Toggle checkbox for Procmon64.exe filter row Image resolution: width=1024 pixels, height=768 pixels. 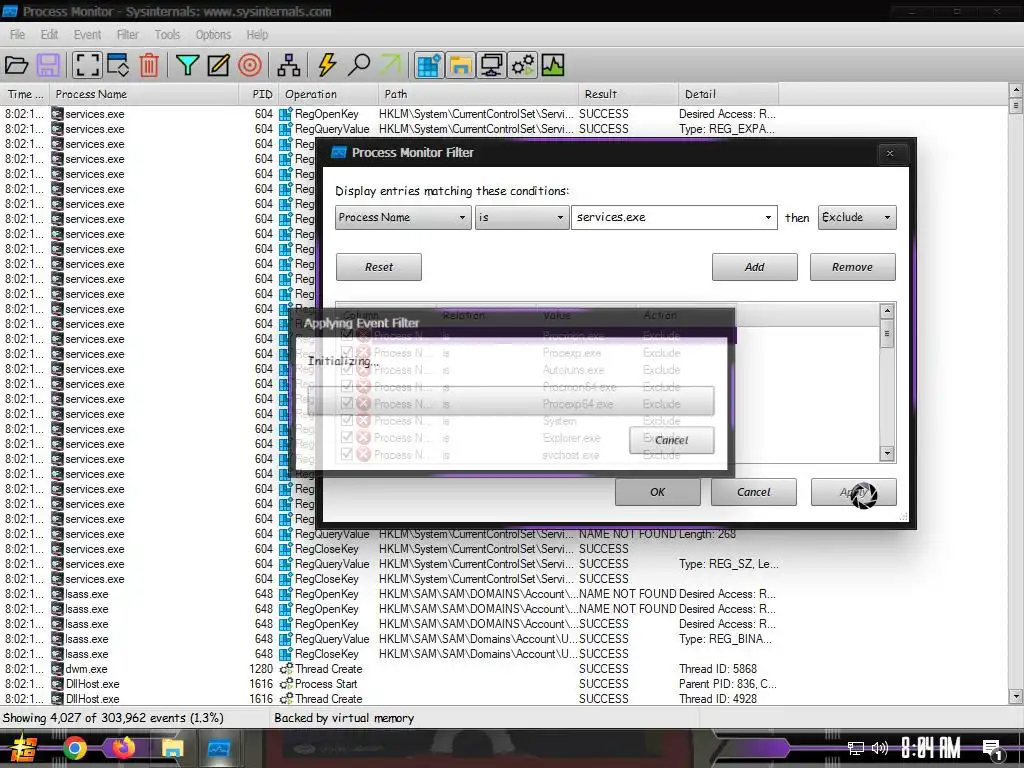click(347, 387)
